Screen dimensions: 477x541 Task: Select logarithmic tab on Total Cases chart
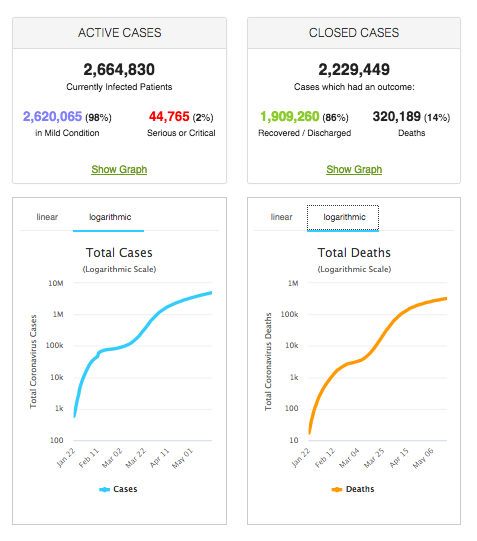(110, 217)
